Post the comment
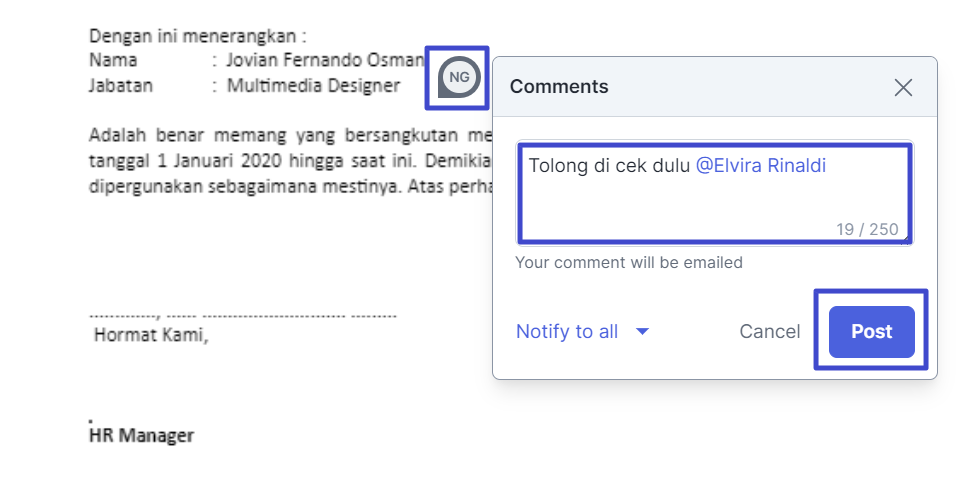The image size is (964, 491). (871, 332)
